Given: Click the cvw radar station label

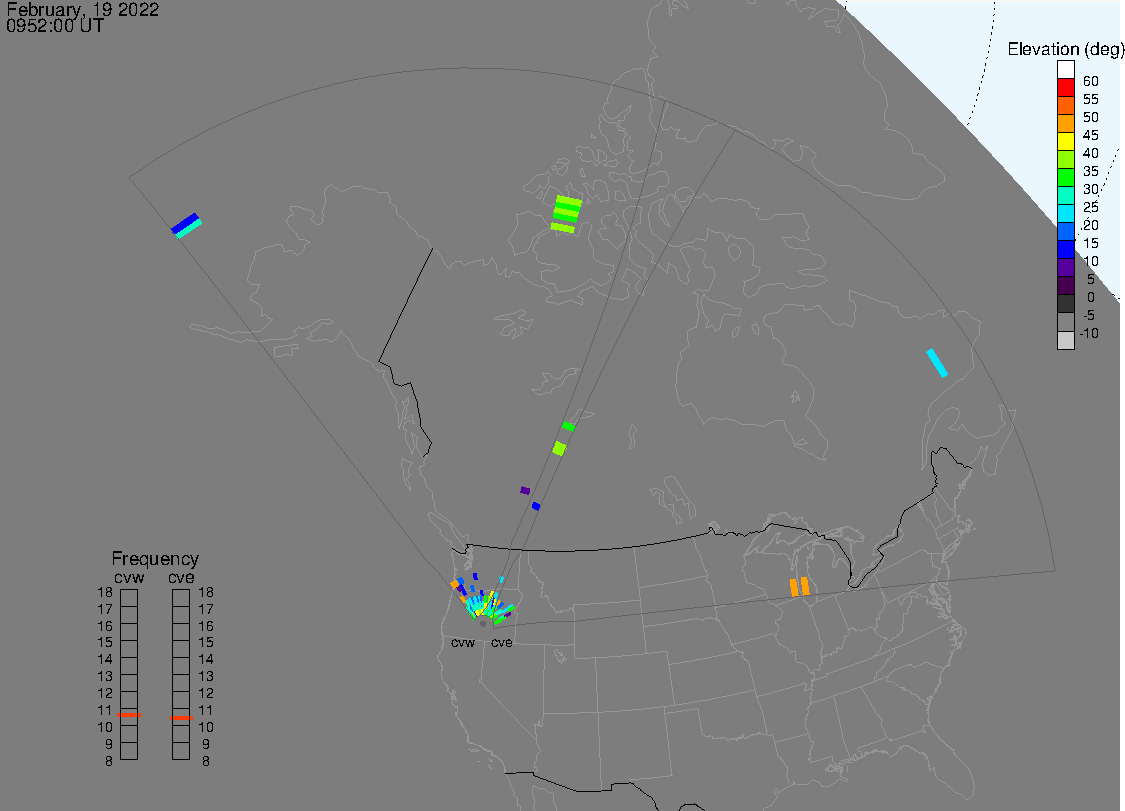Looking at the screenshot, I should pyautogui.click(x=463, y=642).
